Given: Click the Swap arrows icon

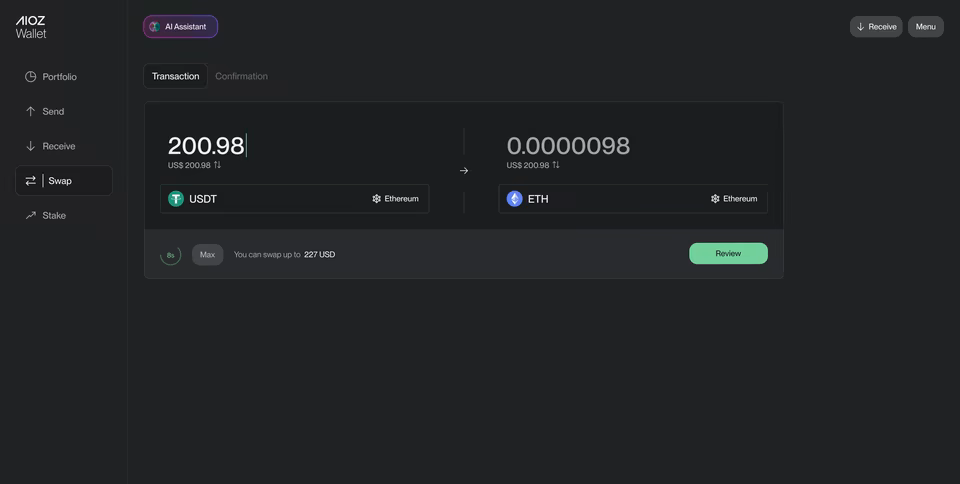Looking at the screenshot, I should click(x=31, y=181).
